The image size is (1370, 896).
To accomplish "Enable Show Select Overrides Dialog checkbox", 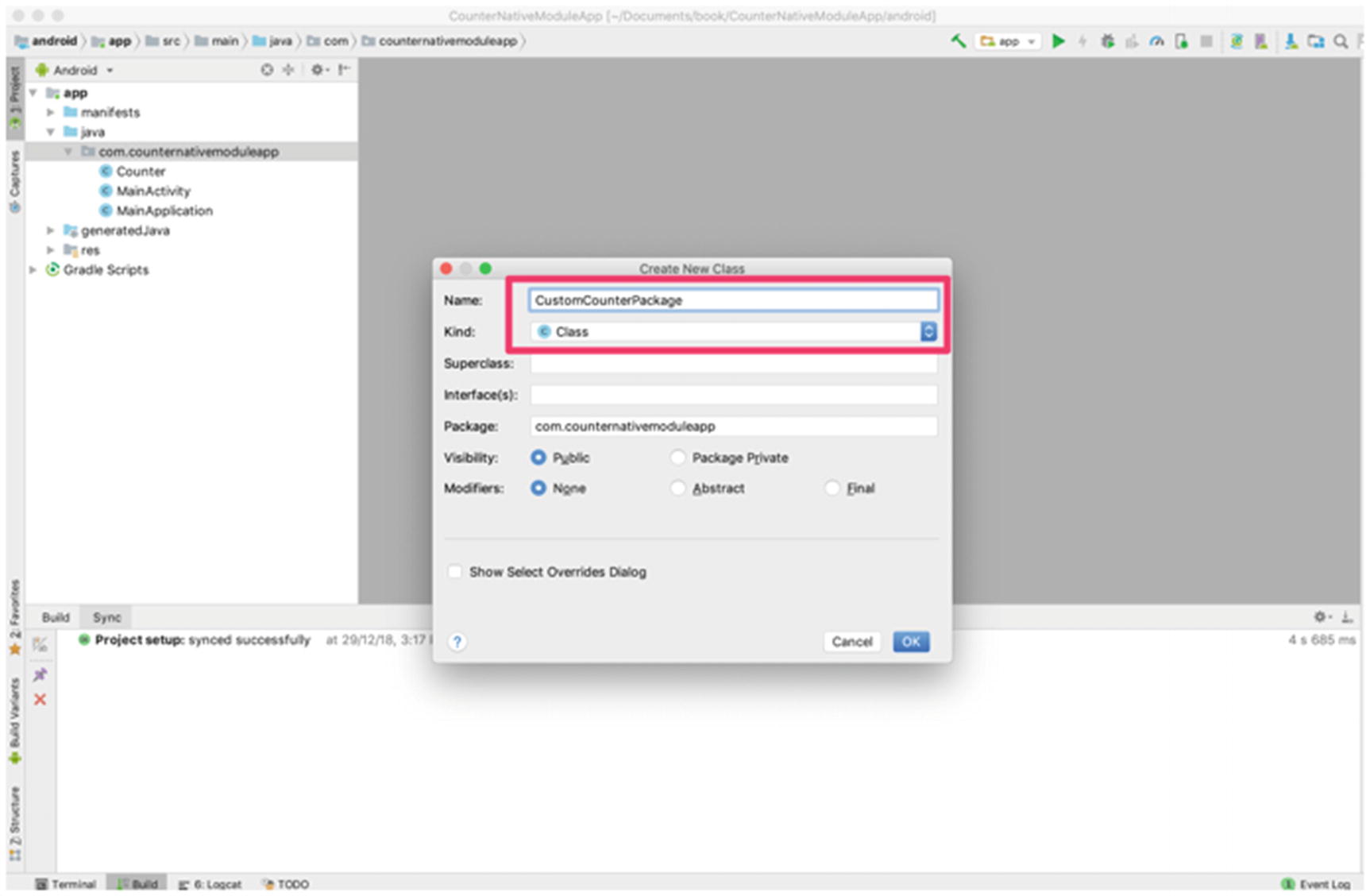I will click(455, 572).
